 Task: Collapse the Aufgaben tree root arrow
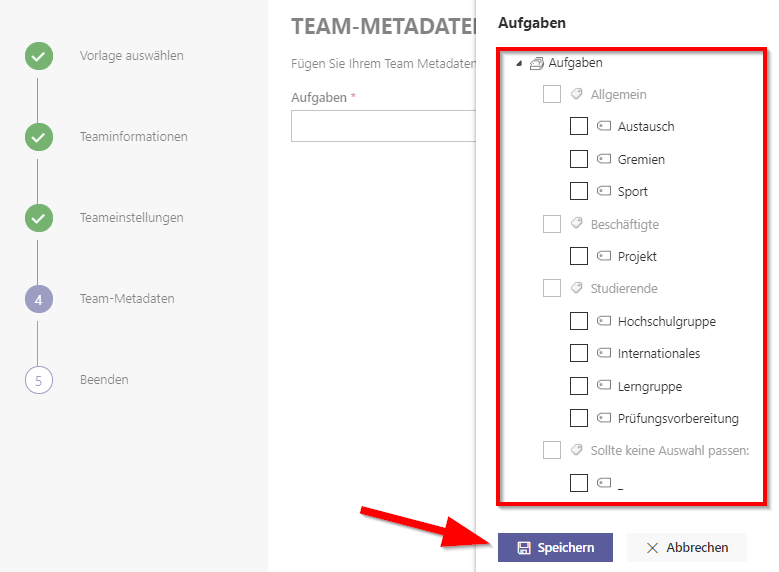[519, 63]
